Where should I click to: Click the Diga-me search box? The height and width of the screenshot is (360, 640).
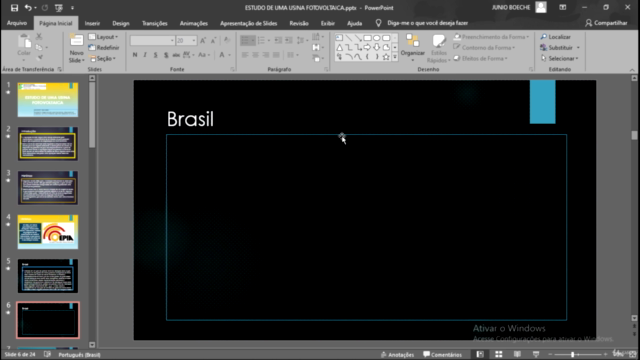coord(427,23)
